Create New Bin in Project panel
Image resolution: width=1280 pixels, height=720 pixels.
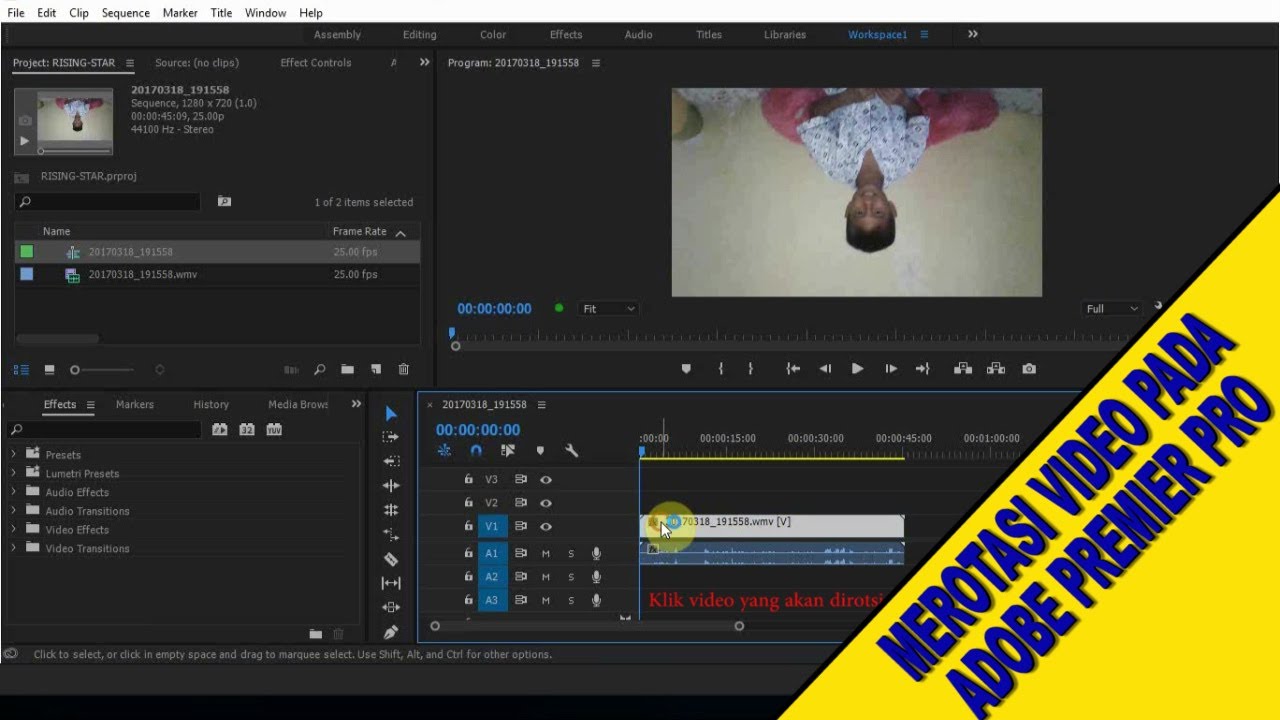[x=347, y=370]
